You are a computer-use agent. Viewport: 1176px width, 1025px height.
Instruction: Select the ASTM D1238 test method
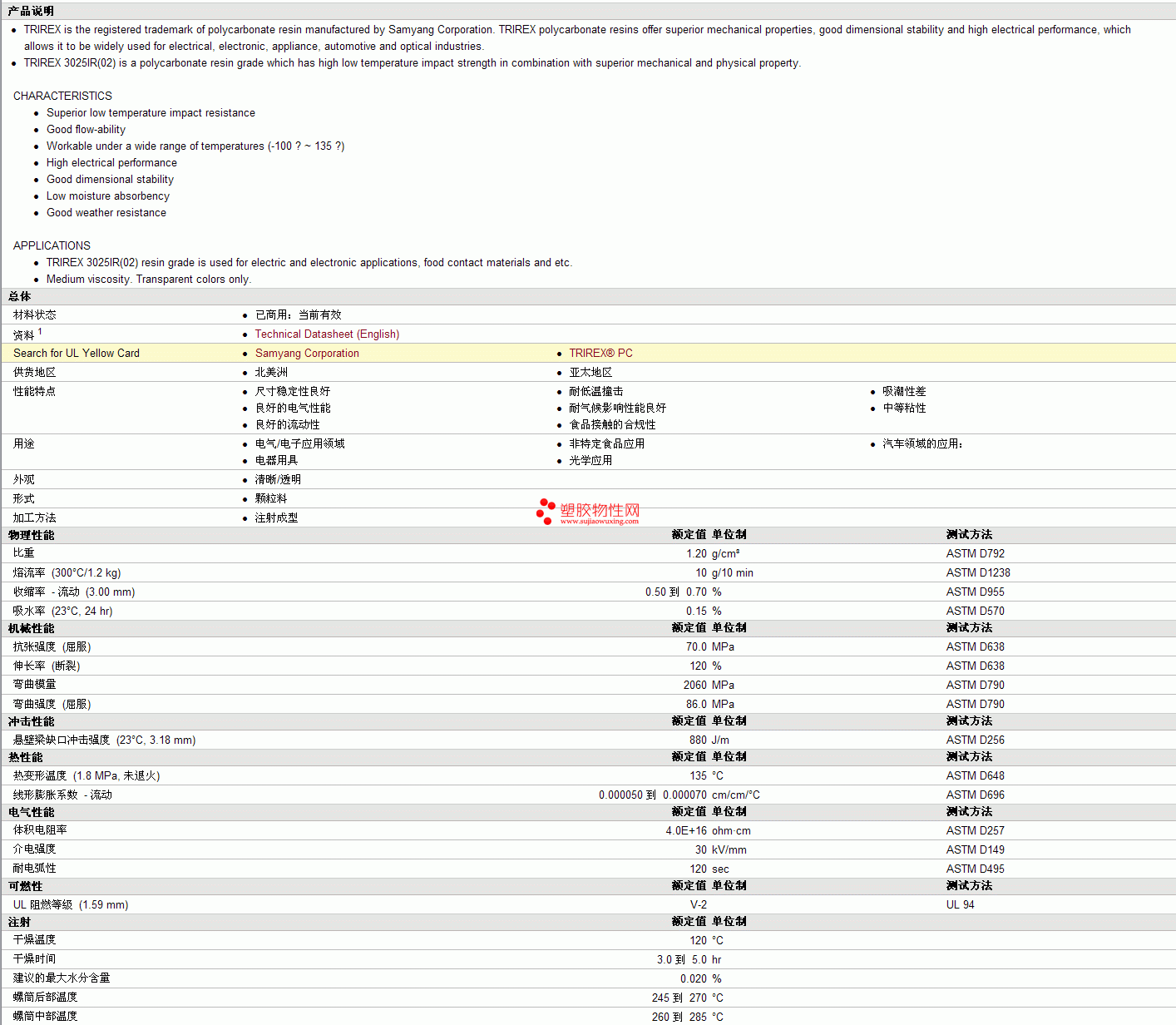click(x=978, y=572)
